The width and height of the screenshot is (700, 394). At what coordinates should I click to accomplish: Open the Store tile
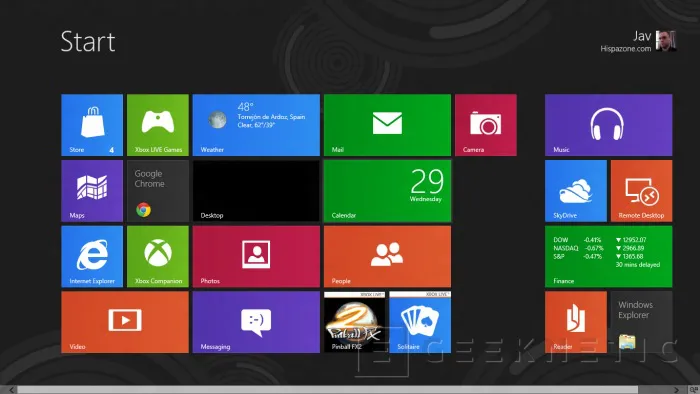[x=92, y=125]
